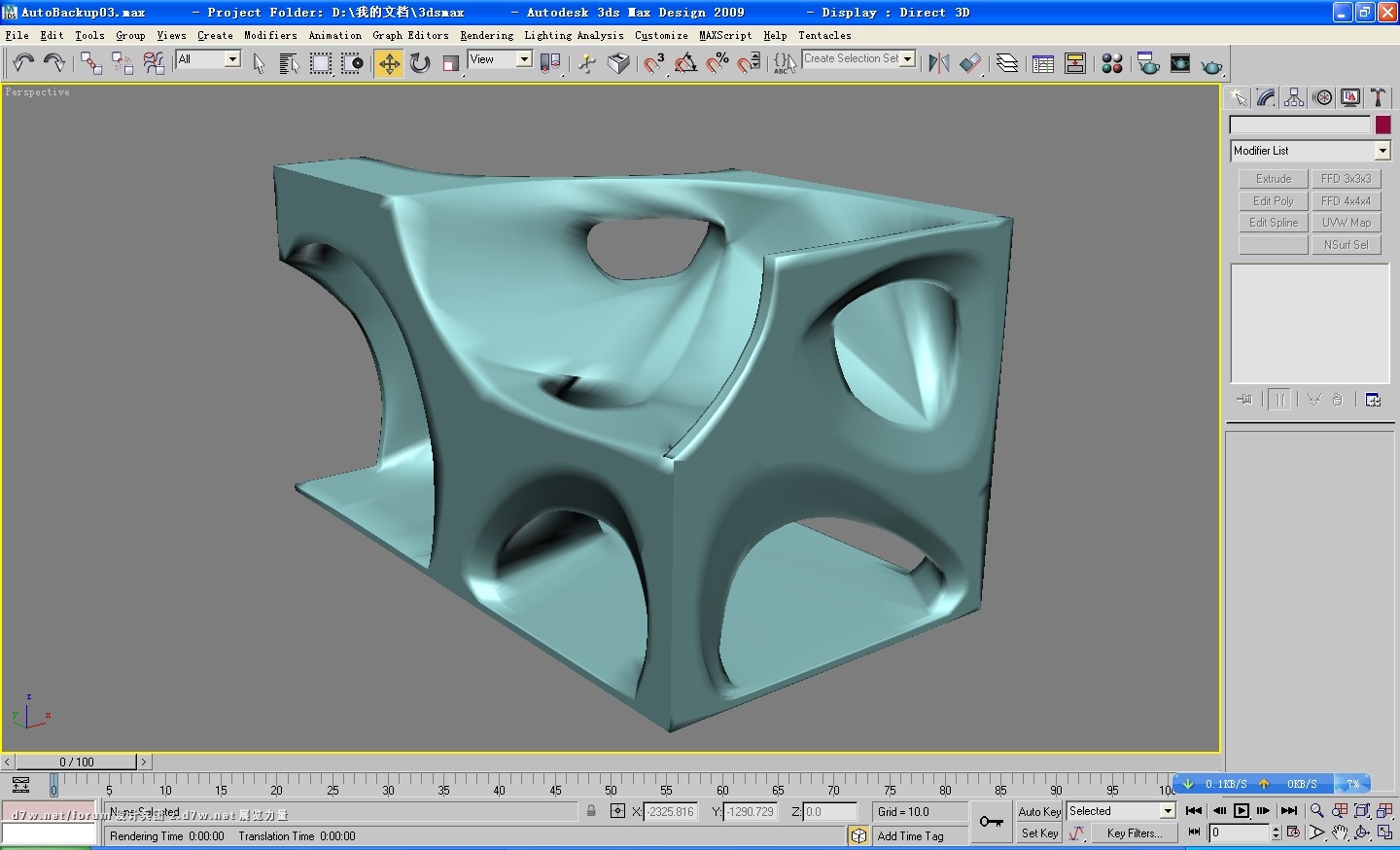Click the object name field

(1300, 124)
